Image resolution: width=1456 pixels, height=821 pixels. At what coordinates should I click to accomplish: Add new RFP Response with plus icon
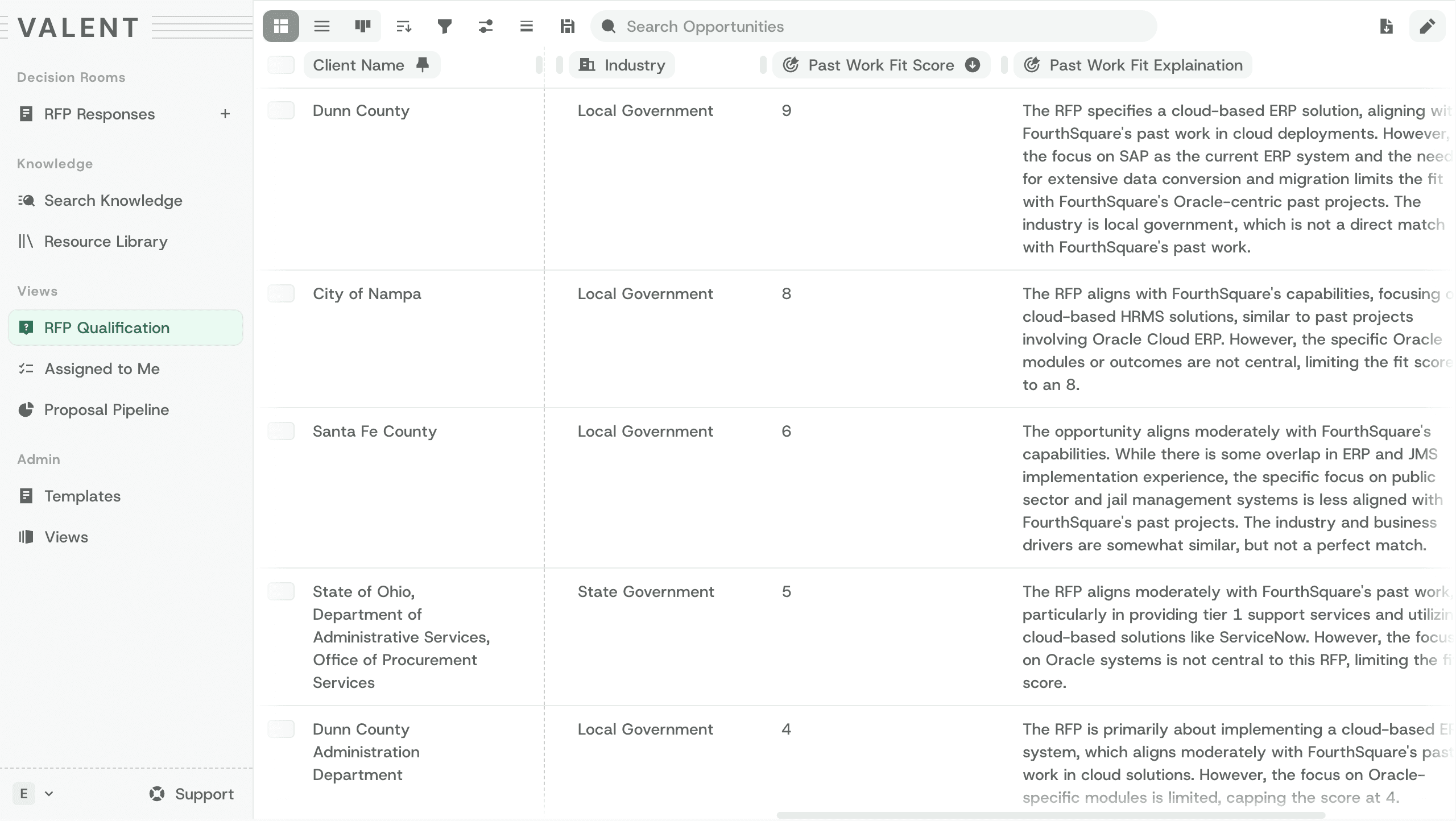point(225,114)
